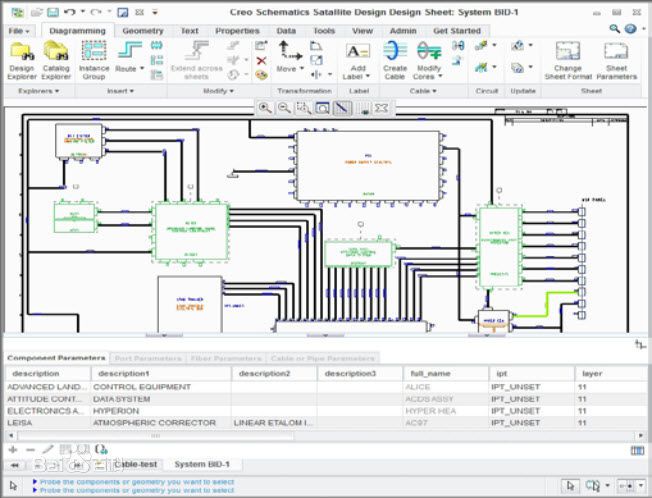Click the Modify Cores icon
652x498 pixels.
point(429,51)
